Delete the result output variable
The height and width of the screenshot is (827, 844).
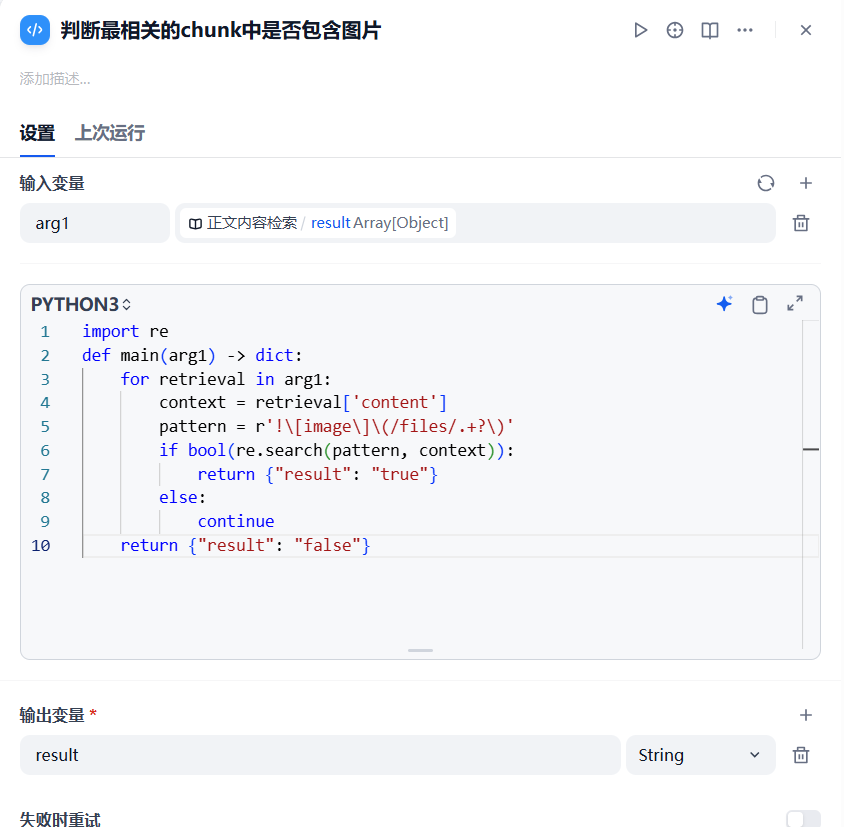coord(801,755)
